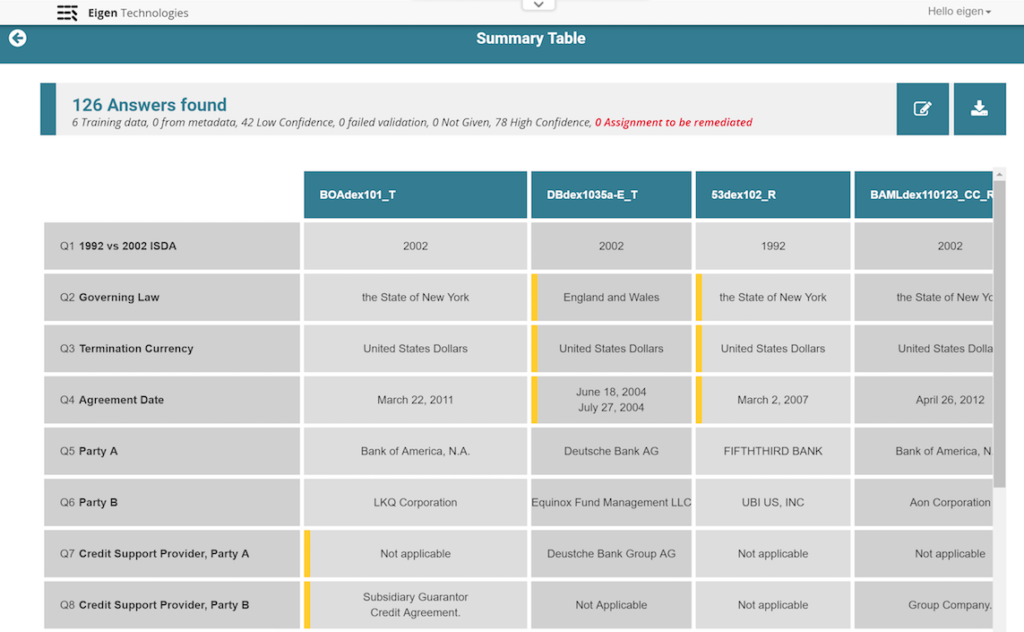Click the edit answers pencil icon
Screen dimensions: 1024x632
[x=922, y=109]
